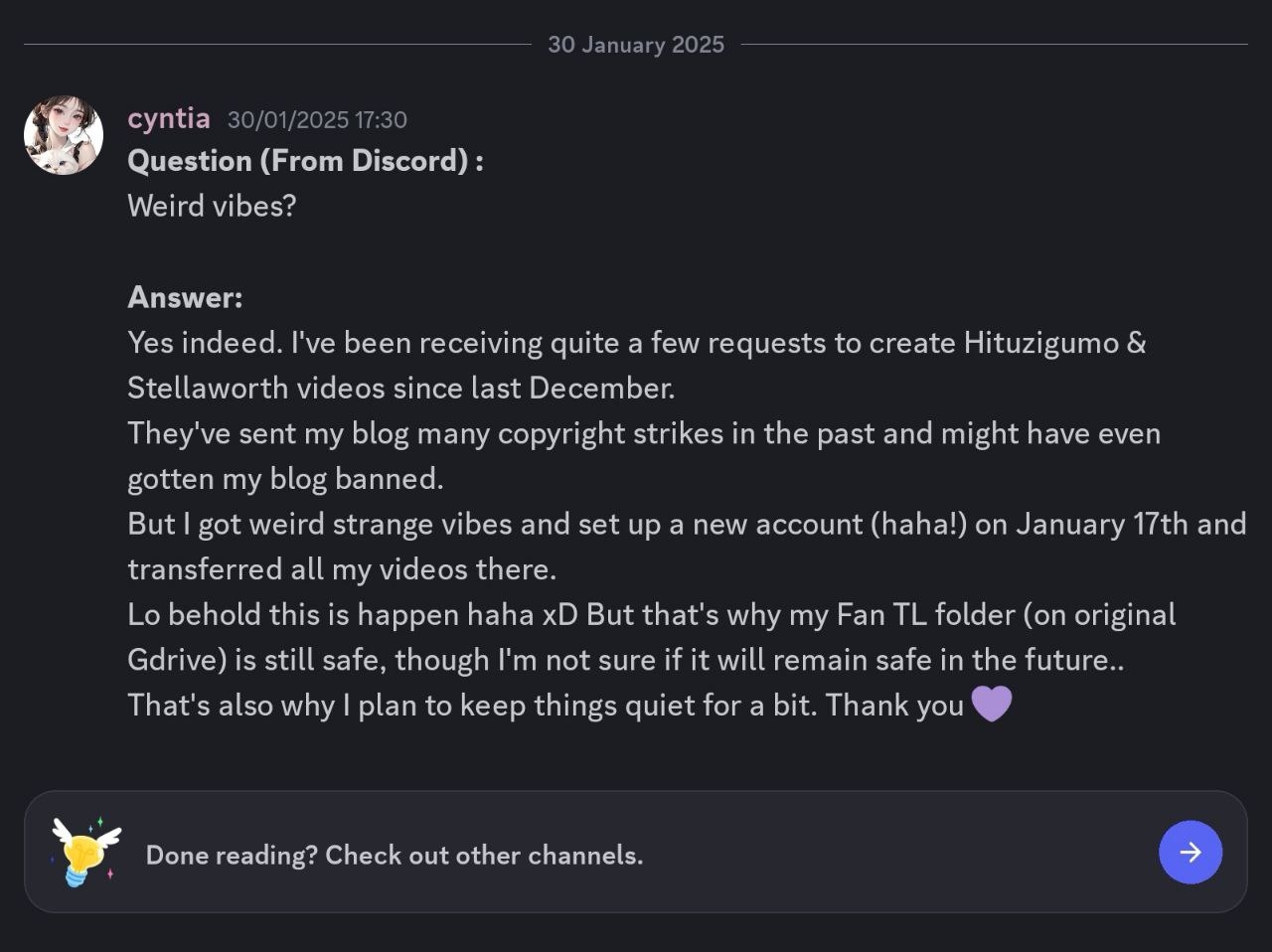Screen dimensions: 1272x952
Task: Click the line starting 'They've sent my blog'
Action: point(643,433)
